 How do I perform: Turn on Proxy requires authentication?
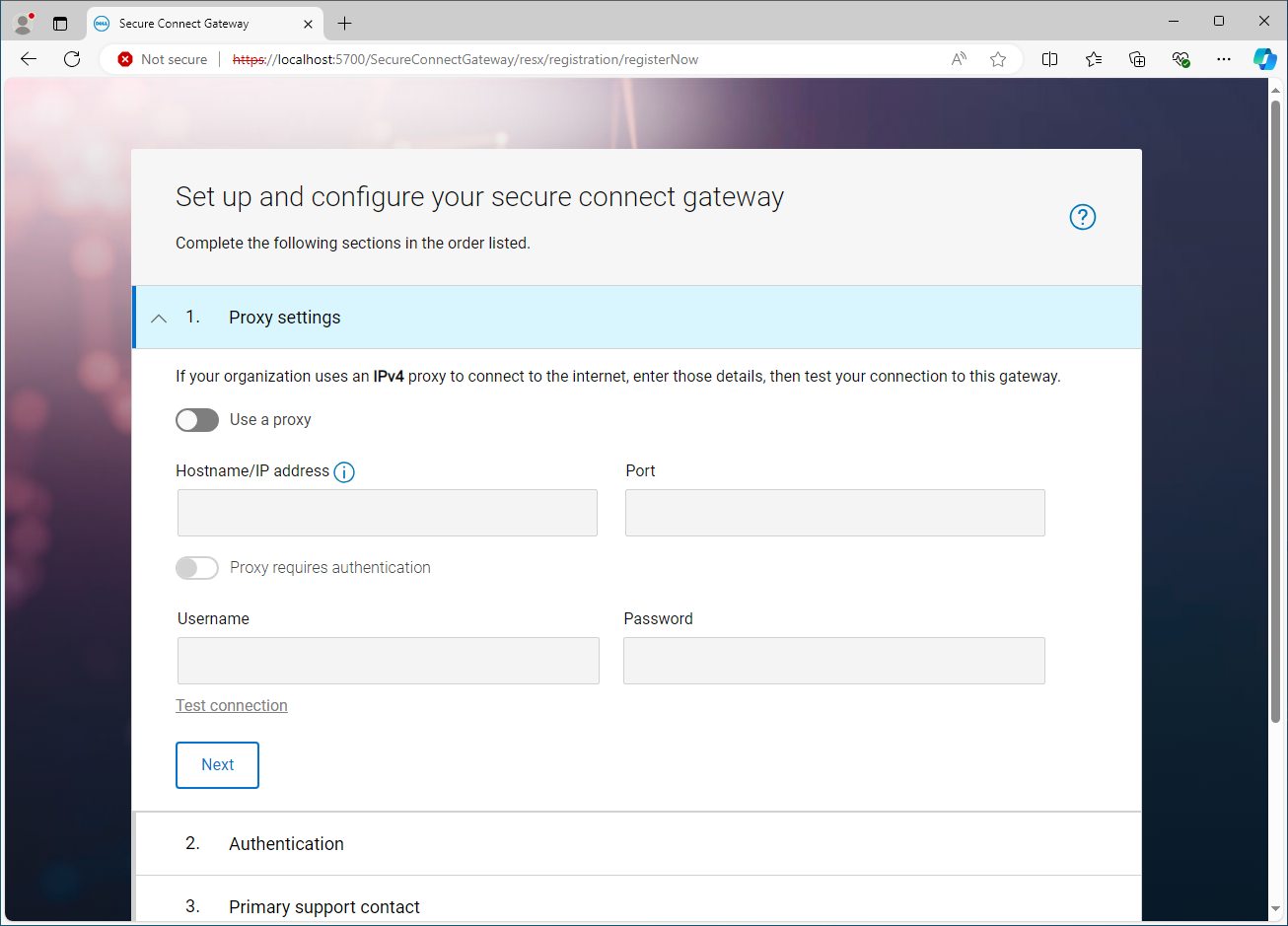[196, 567]
